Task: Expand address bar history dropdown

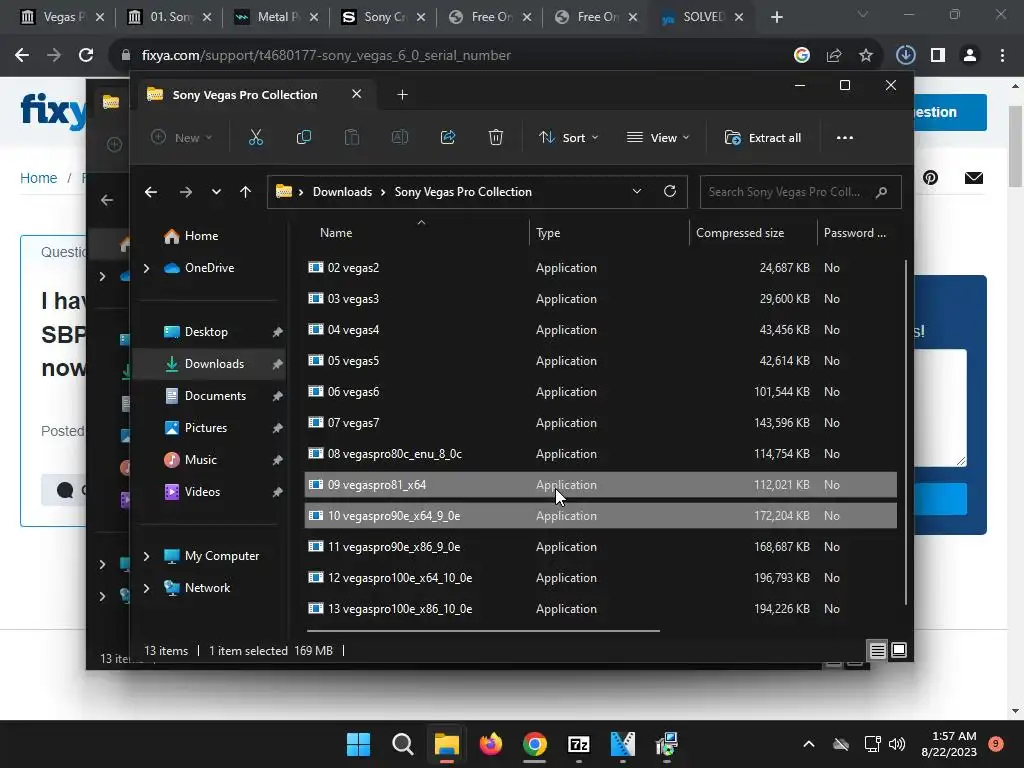Action: tap(637, 191)
